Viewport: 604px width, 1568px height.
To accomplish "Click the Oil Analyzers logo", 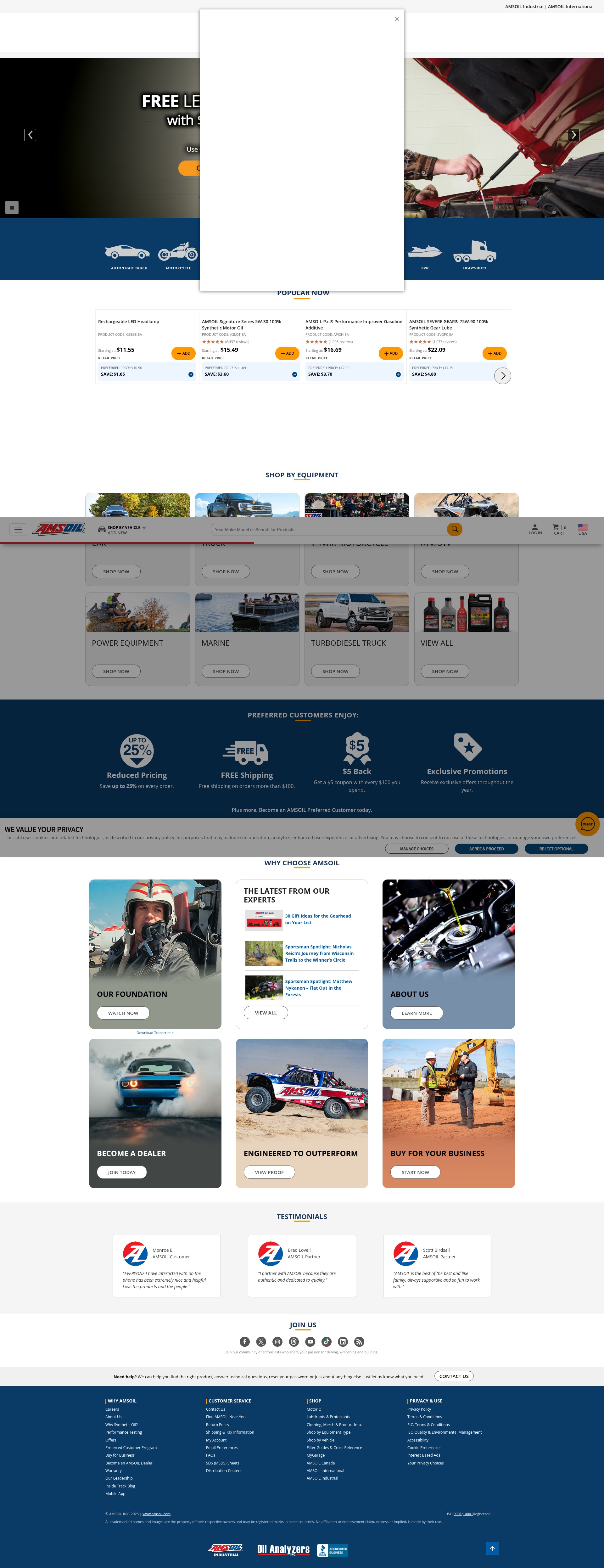I will point(283,1550).
